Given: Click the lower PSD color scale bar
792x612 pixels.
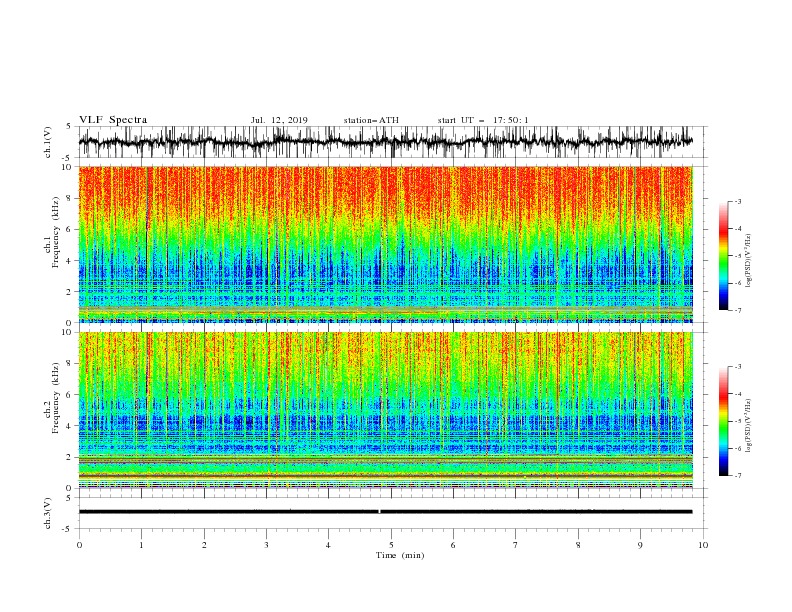Looking at the screenshot, I should coord(723,421).
